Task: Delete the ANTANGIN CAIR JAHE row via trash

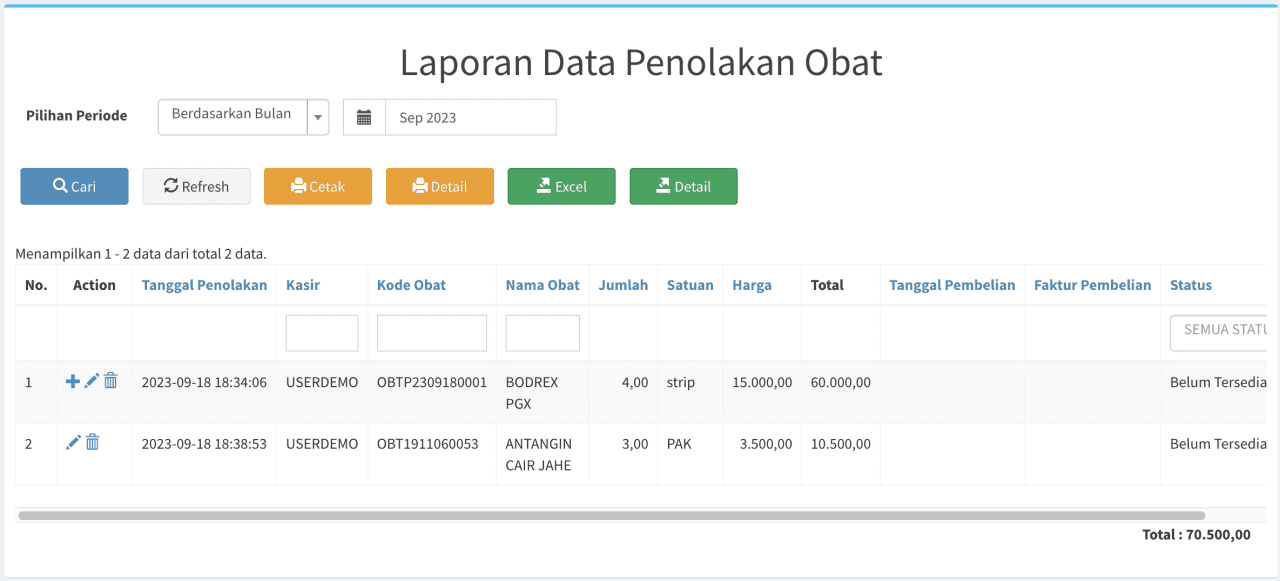Action: pyautogui.click(x=92, y=442)
